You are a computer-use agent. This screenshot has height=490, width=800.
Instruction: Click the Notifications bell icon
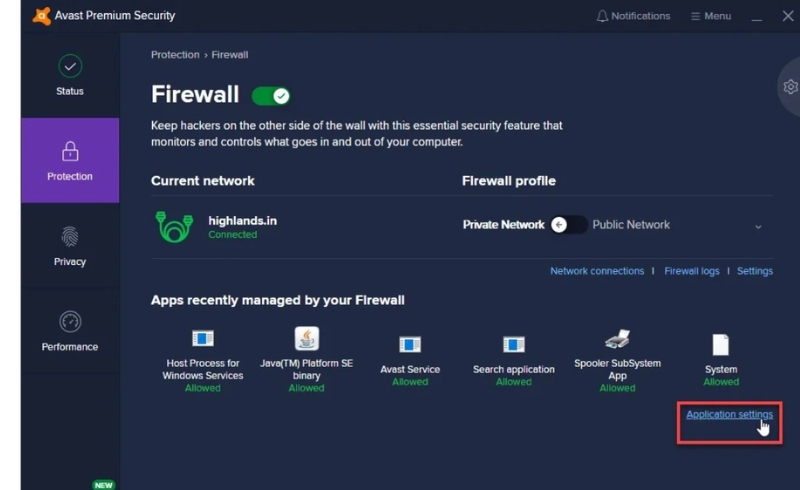click(602, 16)
